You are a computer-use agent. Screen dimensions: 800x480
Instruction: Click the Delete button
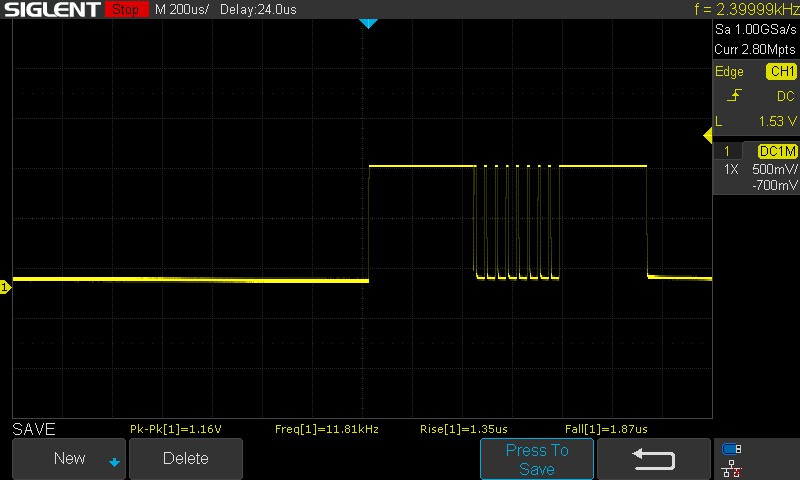pyautogui.click(x=186, y=459)
